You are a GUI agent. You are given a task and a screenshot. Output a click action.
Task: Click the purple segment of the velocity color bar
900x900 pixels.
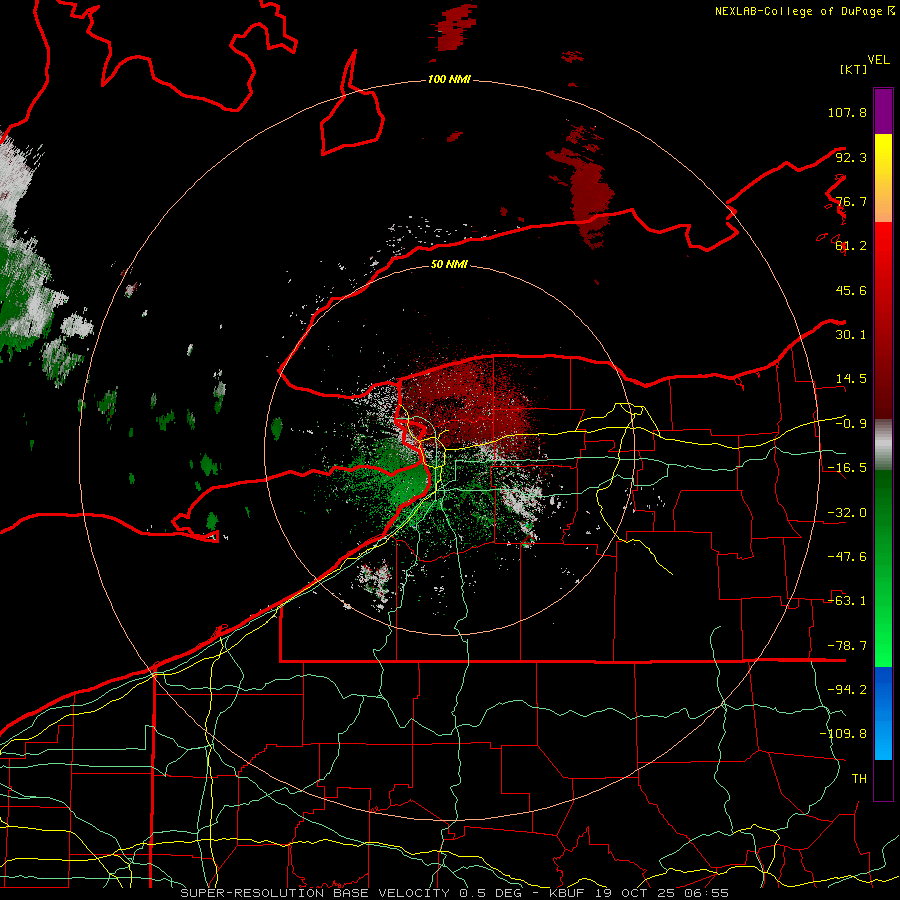pyautogui.click(x=883, y=111)
